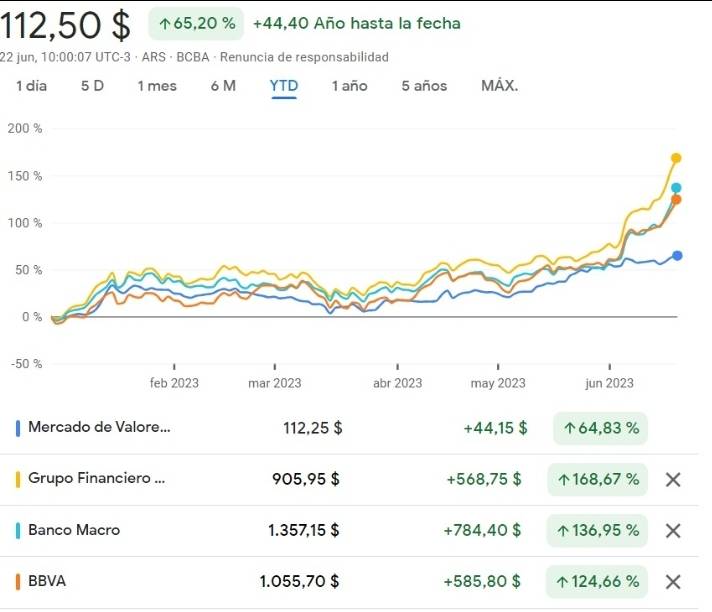Image resolution: width=712 pixels, height=612 pixels.
Task: Open the Banco Macro stock row
Action: [74, 530]
